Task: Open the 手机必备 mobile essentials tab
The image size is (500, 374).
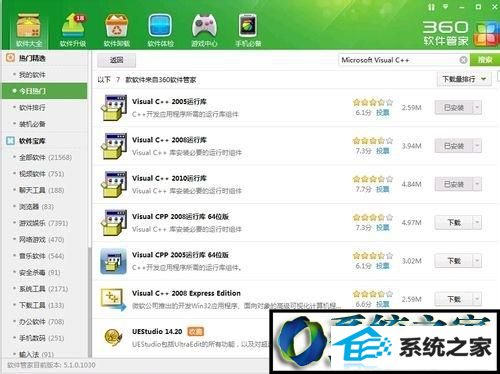Action: tap(248, 30)
